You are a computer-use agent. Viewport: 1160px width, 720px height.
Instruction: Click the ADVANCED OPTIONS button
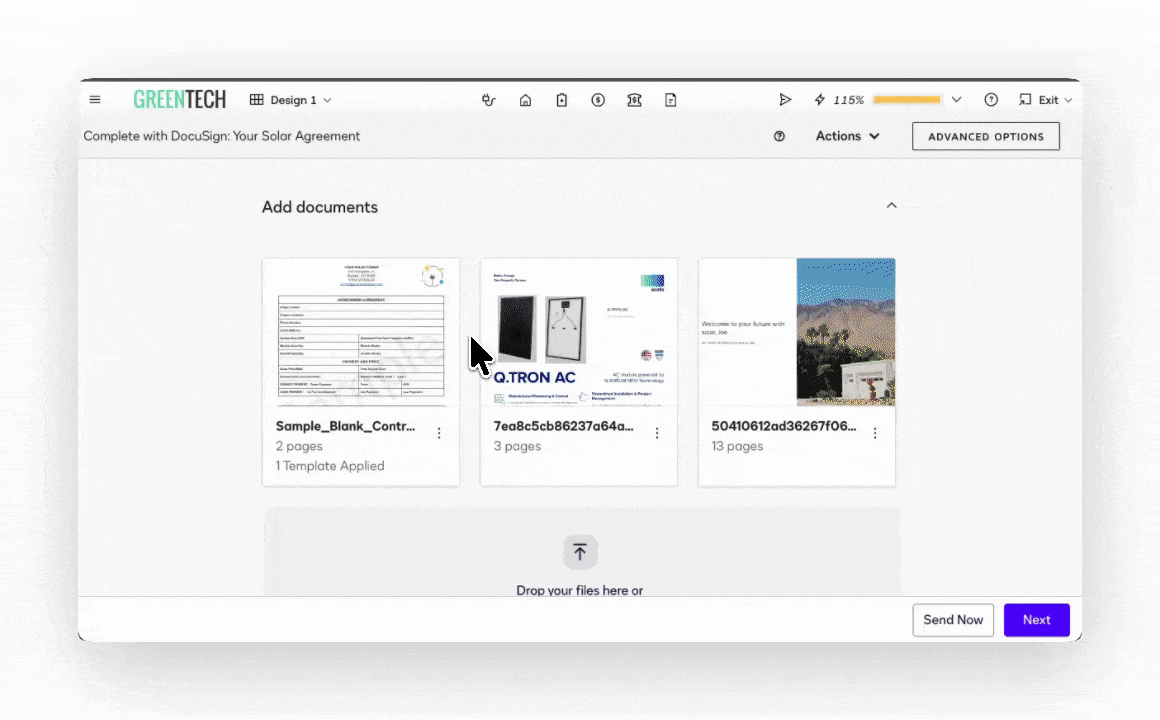pos(985,137)
